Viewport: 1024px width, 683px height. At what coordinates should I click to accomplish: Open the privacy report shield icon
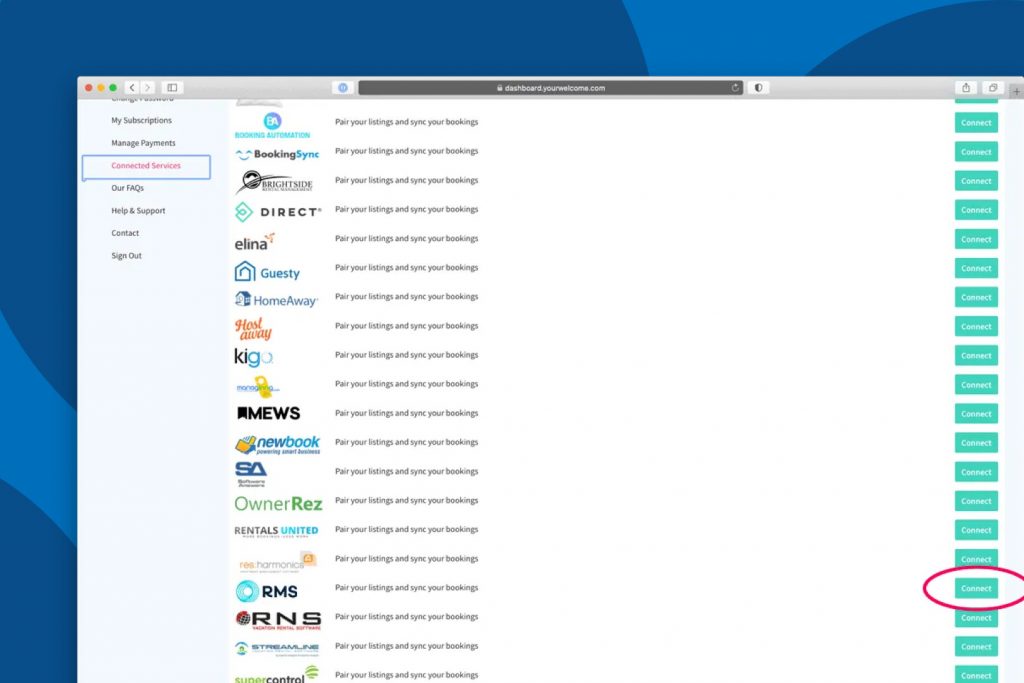coord(758,88)
